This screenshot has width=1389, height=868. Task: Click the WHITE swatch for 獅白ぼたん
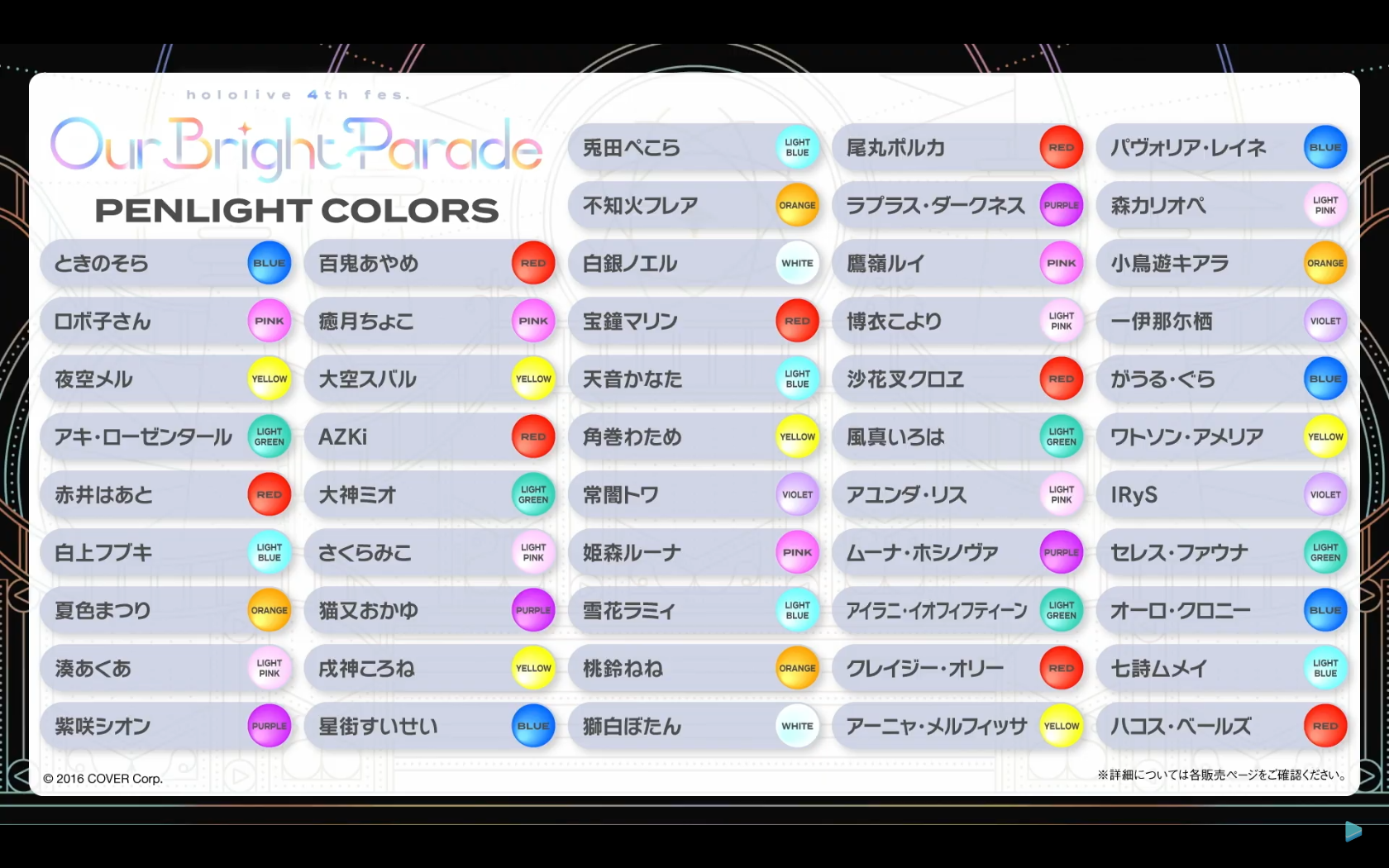798,726
